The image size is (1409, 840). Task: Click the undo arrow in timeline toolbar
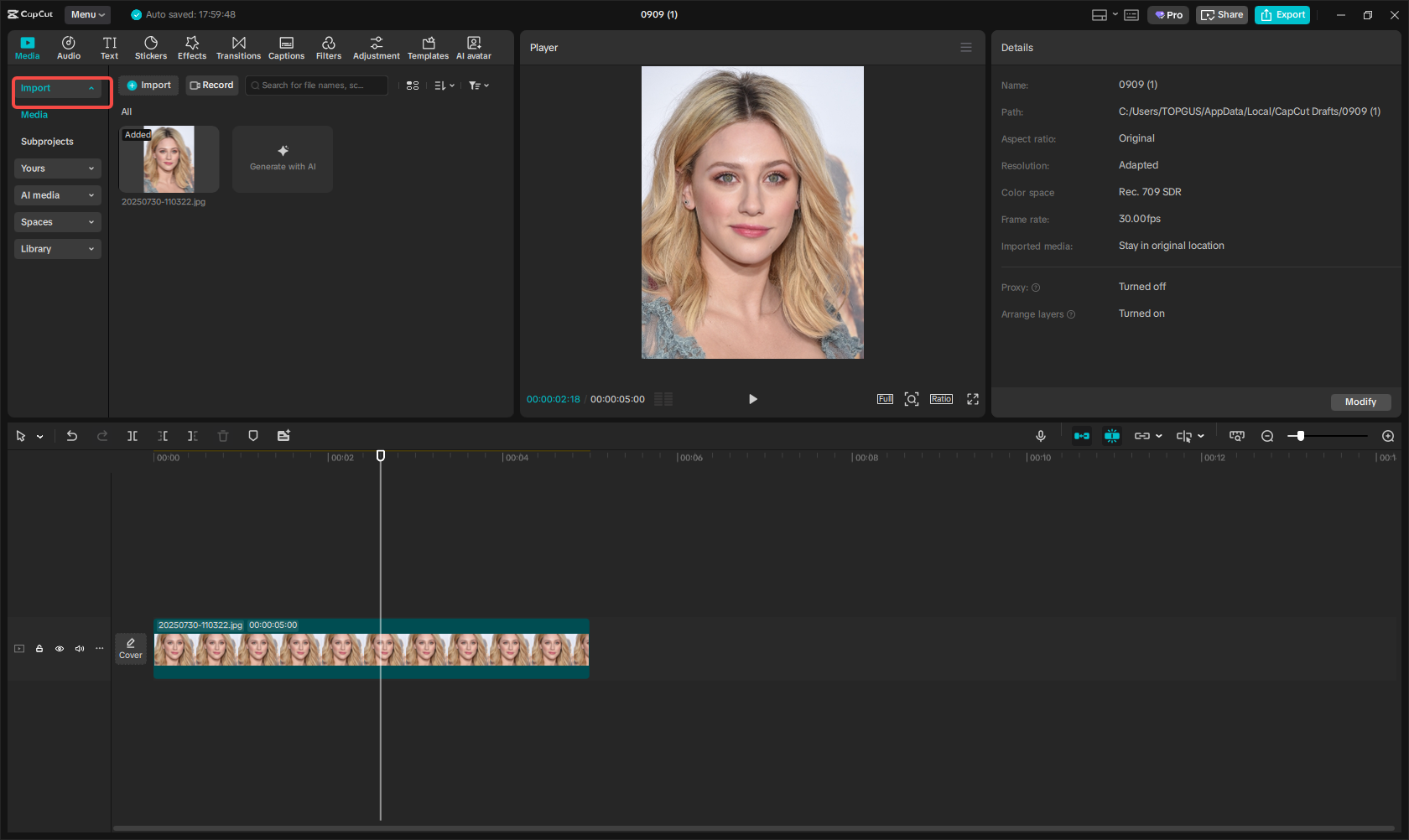point(72,436)
